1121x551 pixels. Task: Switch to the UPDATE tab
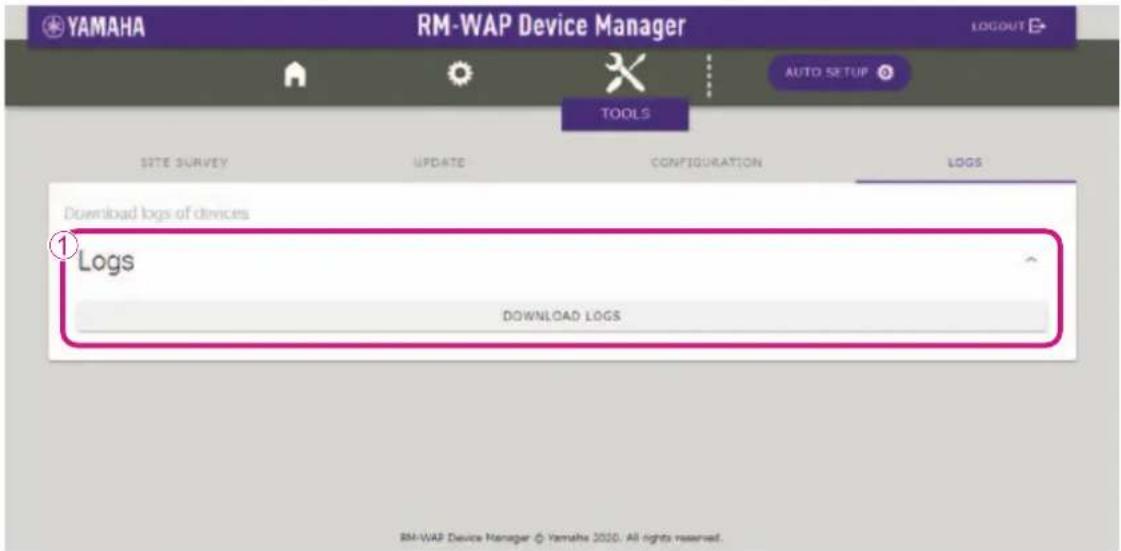(x=440, y=163)
